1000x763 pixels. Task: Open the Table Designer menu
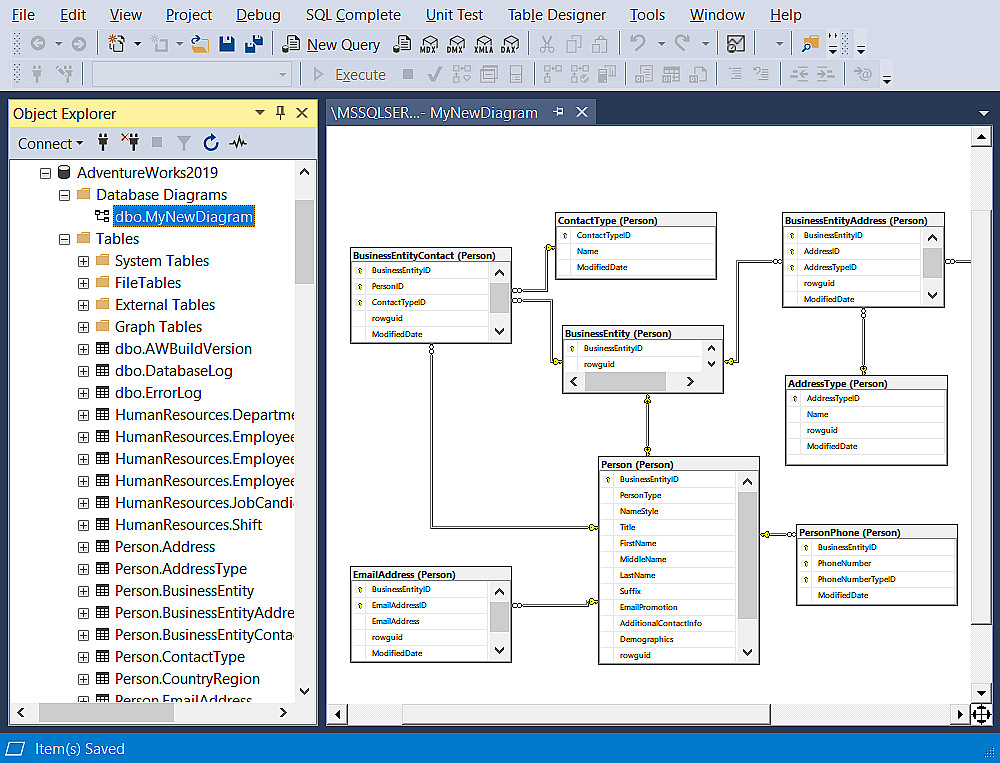coord(556,15)
